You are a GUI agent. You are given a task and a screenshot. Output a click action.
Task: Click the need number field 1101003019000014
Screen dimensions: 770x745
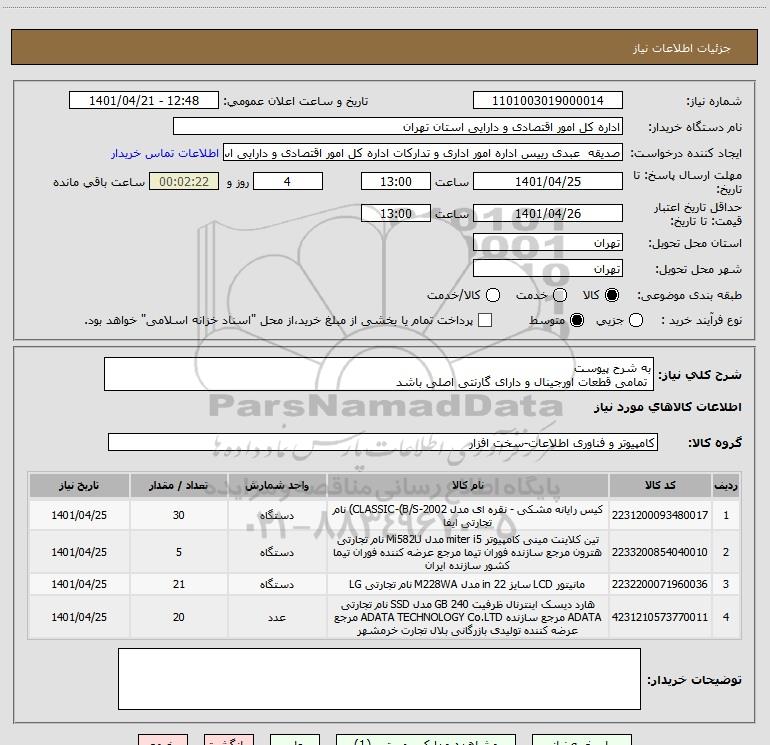[548, 100]
